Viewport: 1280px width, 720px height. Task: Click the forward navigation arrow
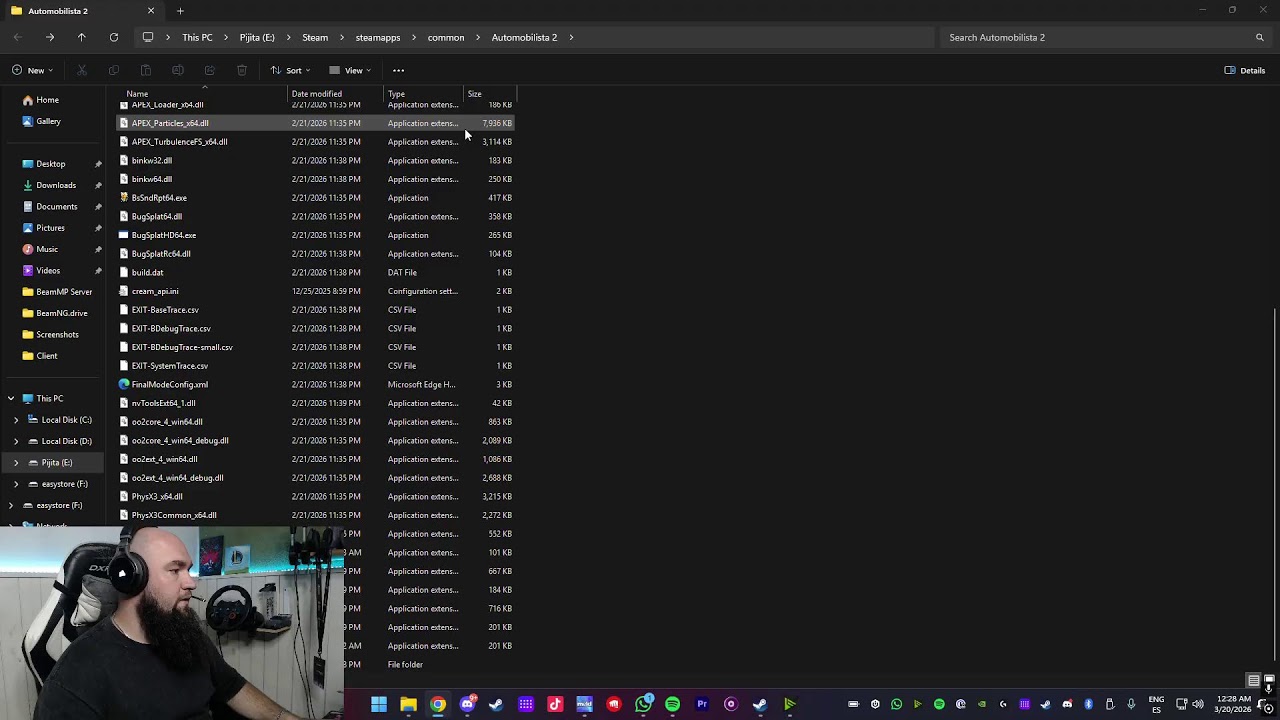(x=50, y=37)
